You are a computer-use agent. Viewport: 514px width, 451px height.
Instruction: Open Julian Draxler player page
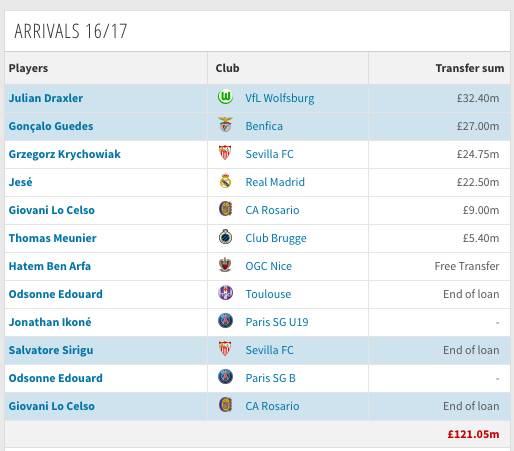click(x=46, y=98)
